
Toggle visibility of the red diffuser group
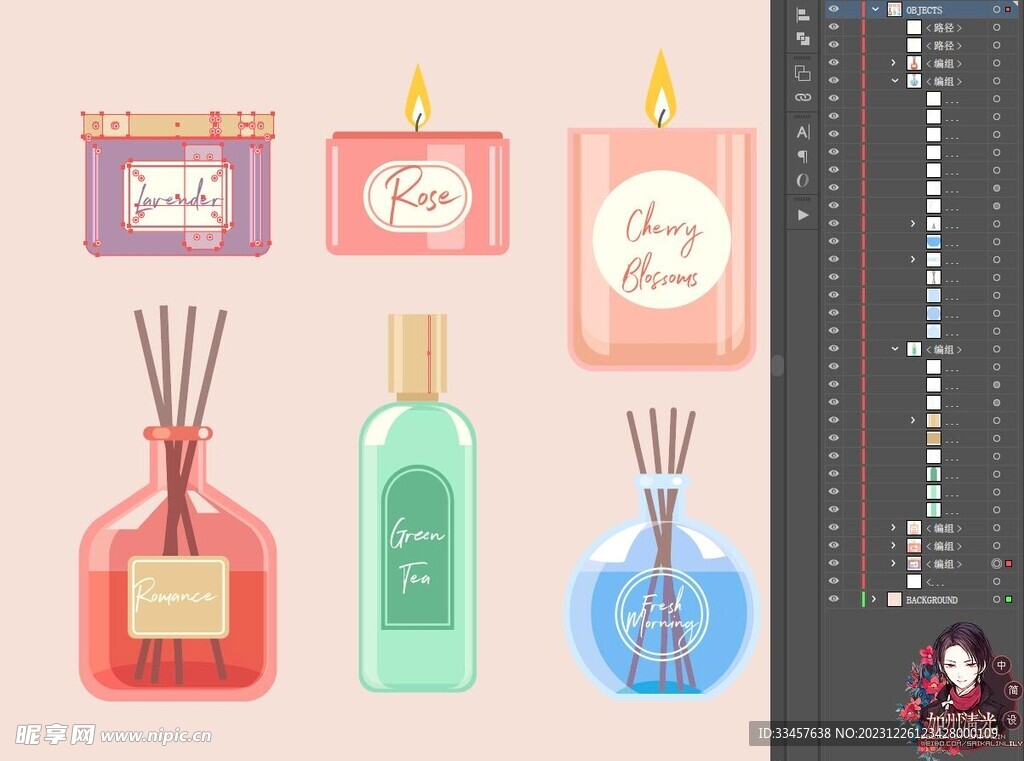click(x=833, y=63)
